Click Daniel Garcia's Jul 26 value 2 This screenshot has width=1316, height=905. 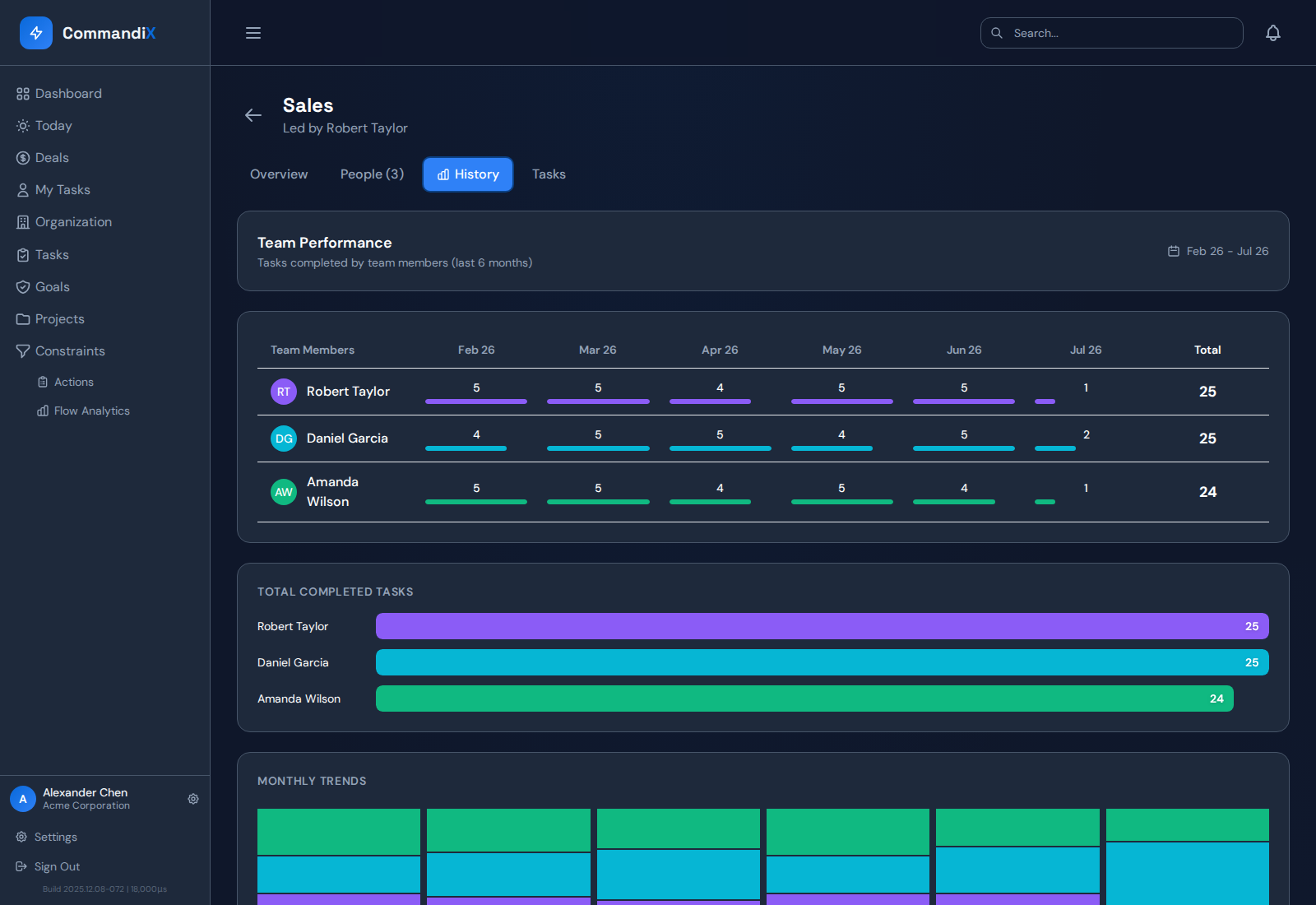tap(1086, 434)
